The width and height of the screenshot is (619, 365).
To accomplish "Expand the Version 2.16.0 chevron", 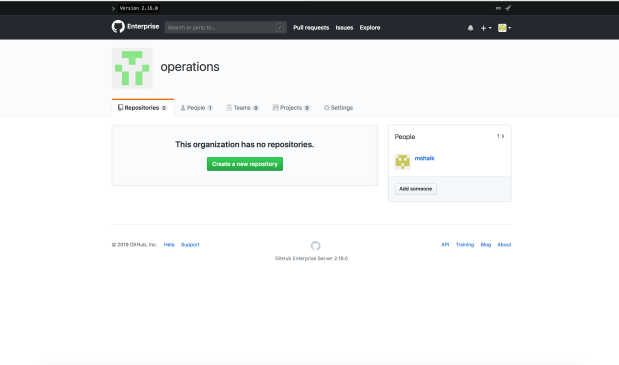I will point(113,8).
